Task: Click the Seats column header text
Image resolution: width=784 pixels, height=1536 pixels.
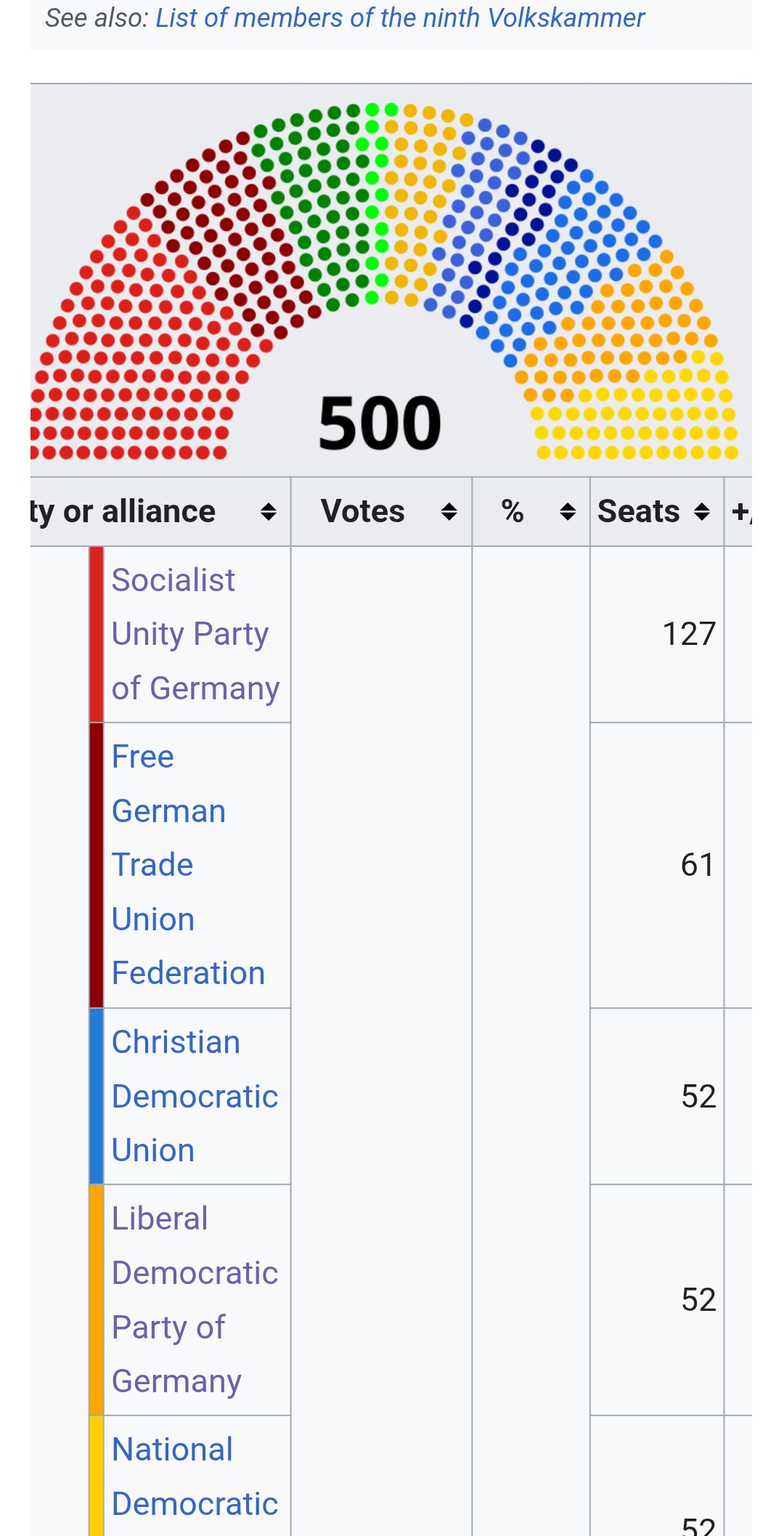Action: tap(638, 512)
